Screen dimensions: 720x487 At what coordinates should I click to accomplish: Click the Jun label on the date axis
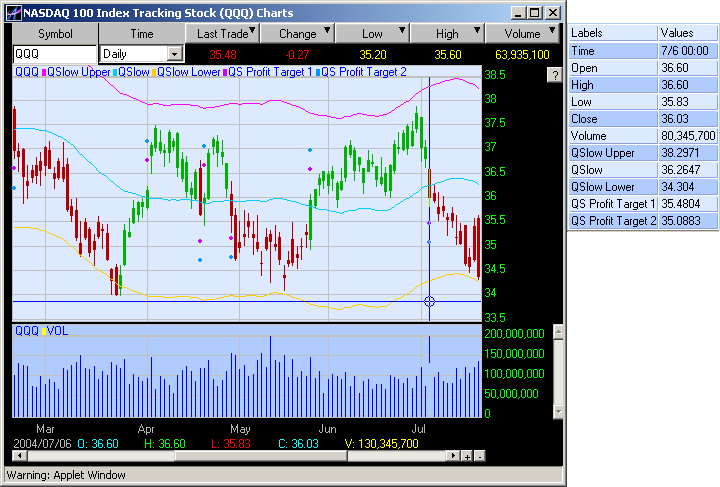[x=328, y=429]
